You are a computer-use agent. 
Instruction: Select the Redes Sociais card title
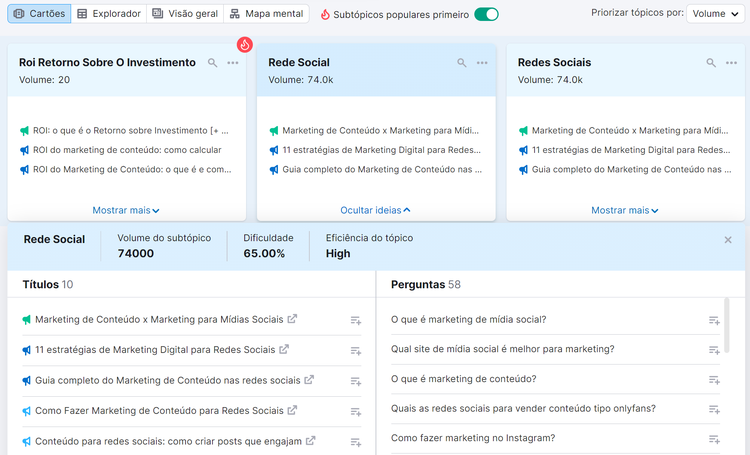tap(554, 63)
